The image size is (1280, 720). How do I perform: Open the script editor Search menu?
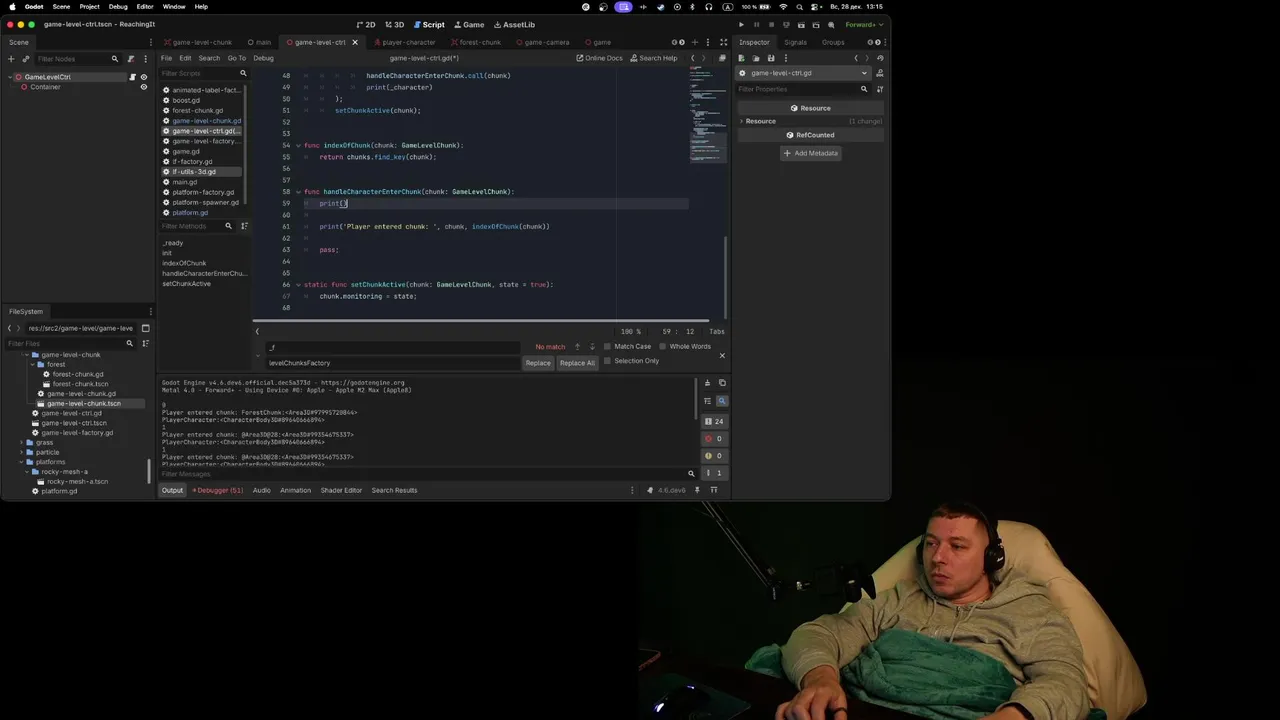click(x=208, y=58)
